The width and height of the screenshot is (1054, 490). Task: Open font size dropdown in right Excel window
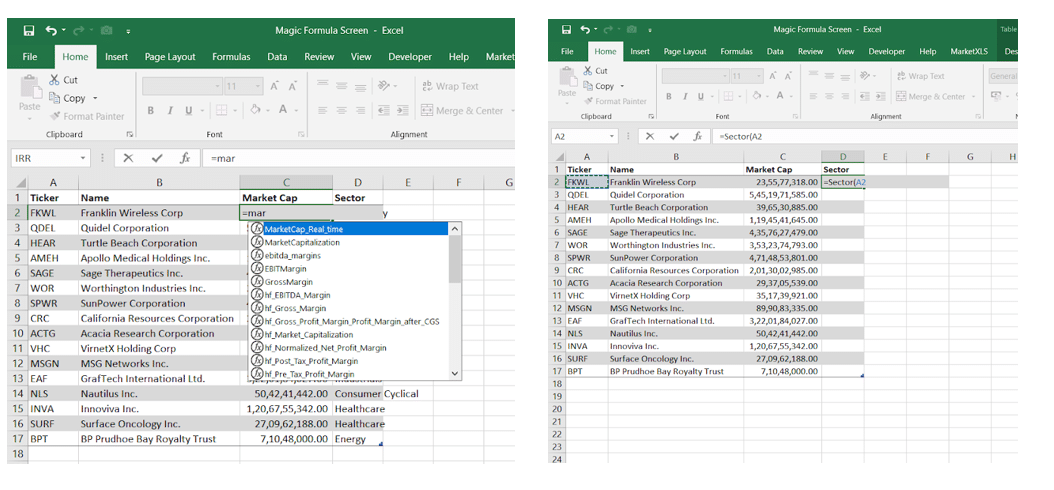(760, 76)
